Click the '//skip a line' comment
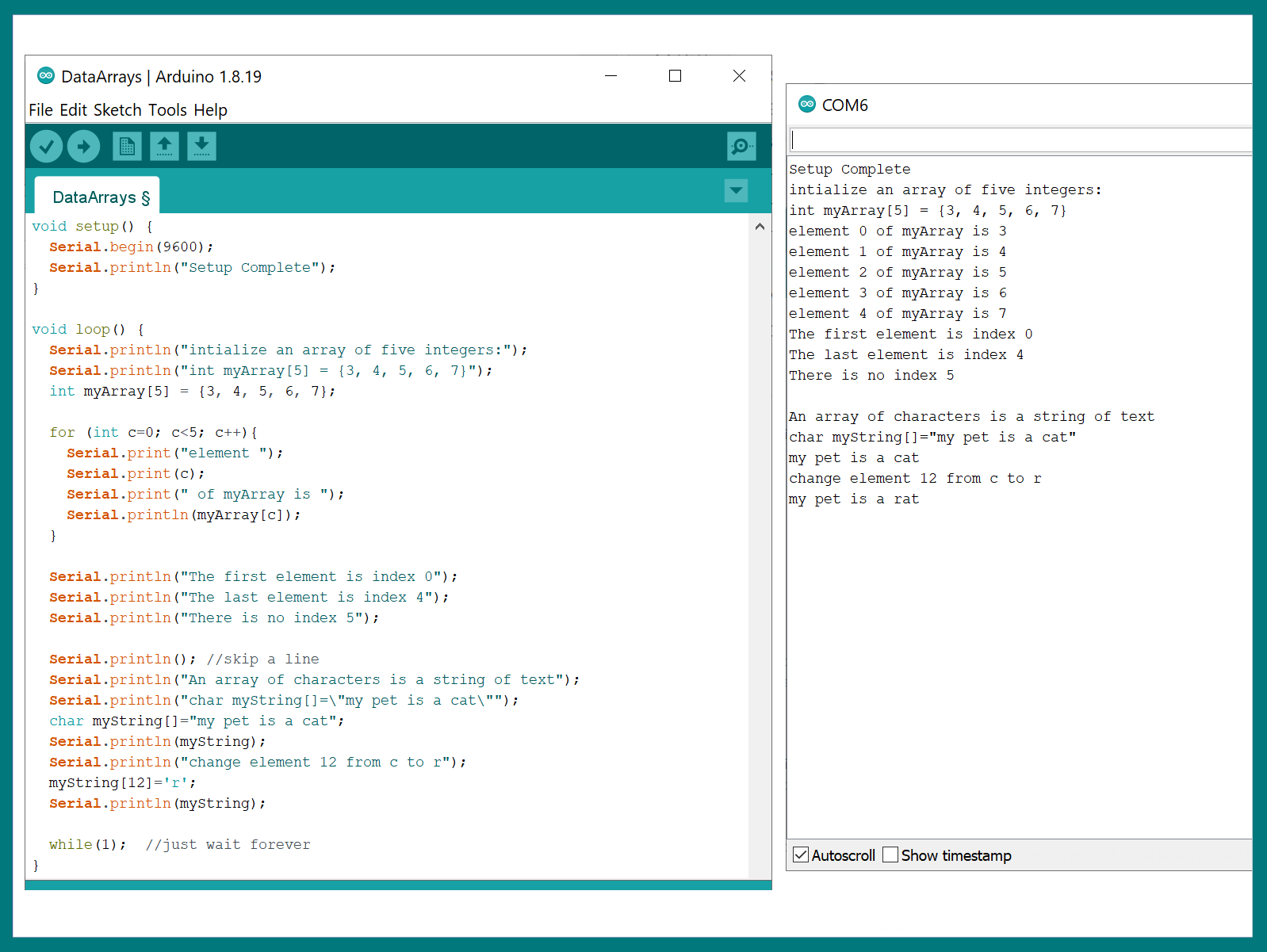Image resolution: width=1267 pixels, height=952 pixels. (262, 660)
